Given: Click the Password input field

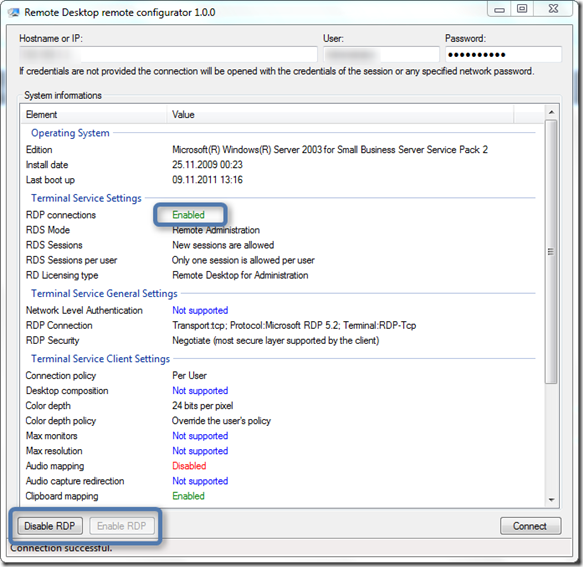Looking at the screenshot, I should (x=503, y=55).
